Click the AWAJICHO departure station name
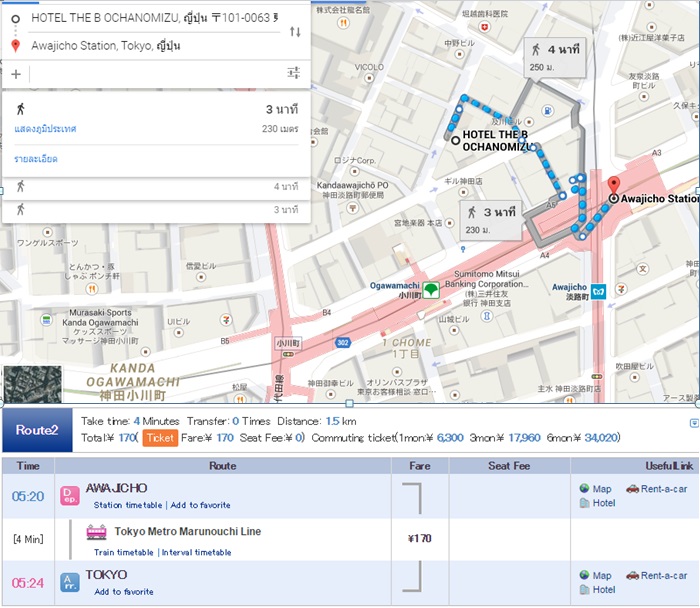 coord(116,488)
